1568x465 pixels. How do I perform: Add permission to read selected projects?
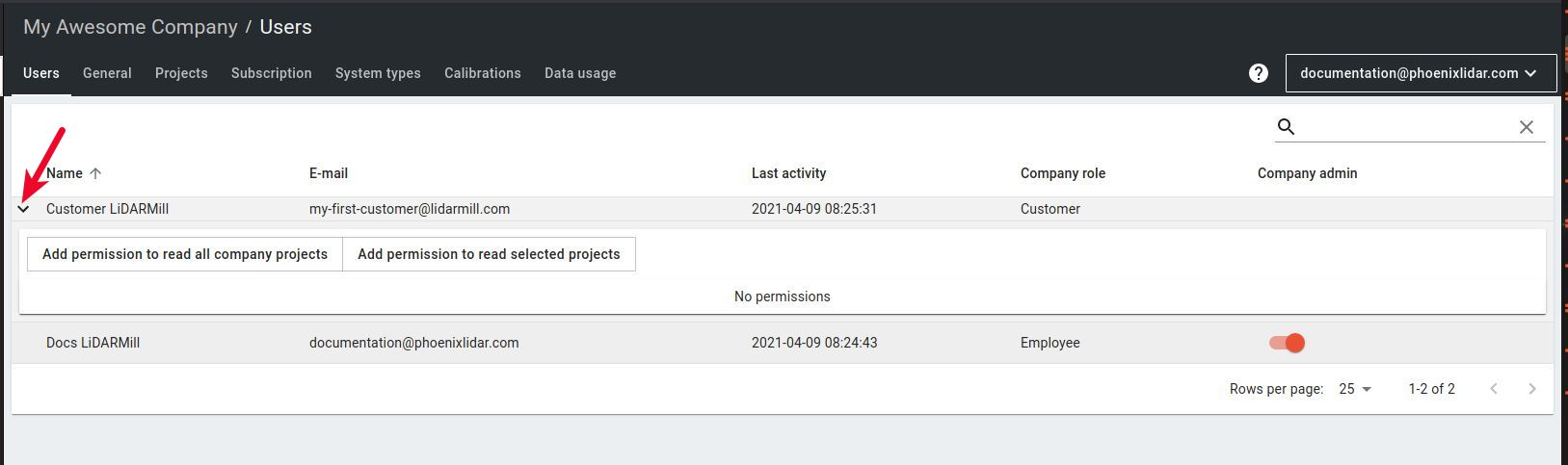click(x=489, y=254)
